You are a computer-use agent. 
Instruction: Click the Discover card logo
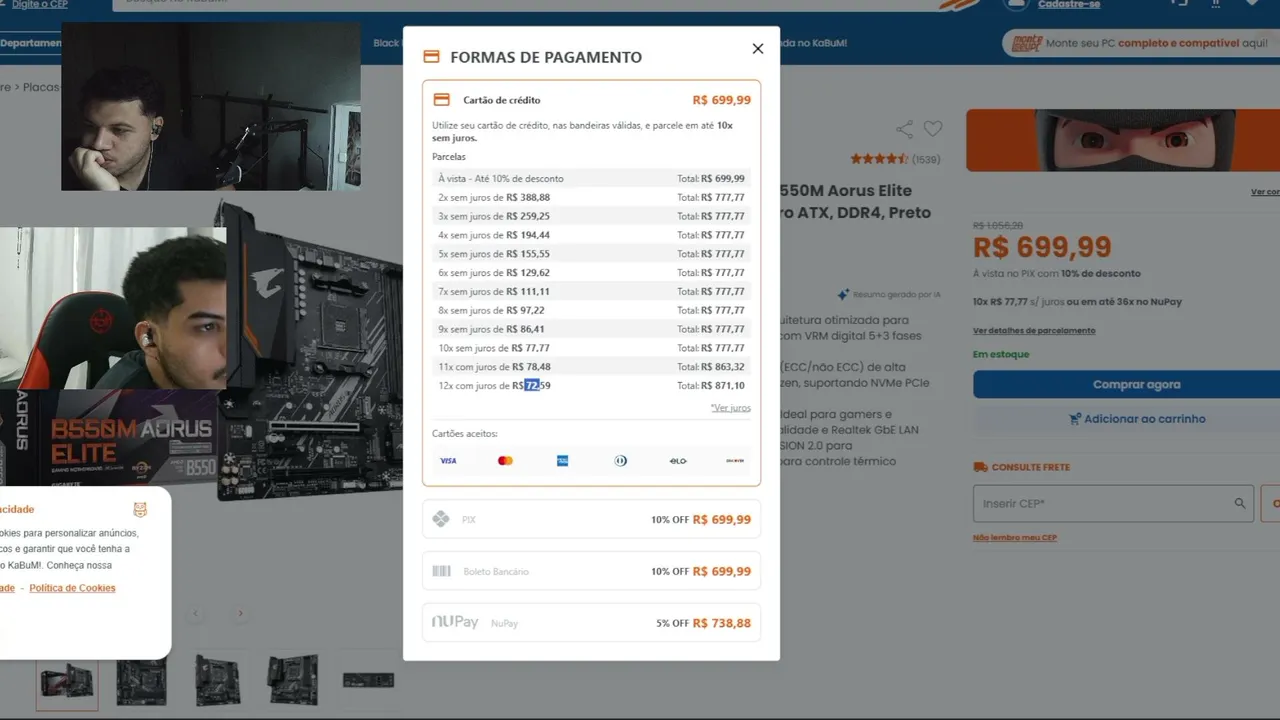click(735, 461)
